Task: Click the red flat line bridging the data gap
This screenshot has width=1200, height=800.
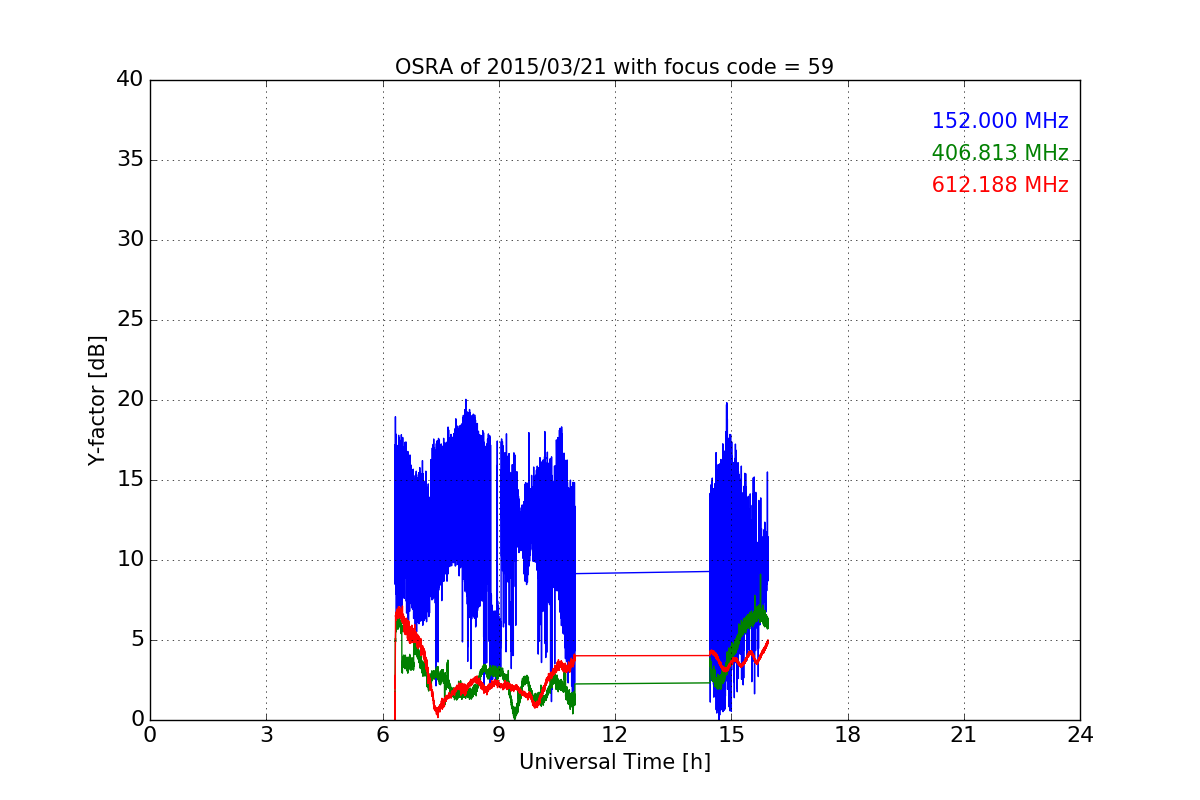Action: [x=642, y=655]
